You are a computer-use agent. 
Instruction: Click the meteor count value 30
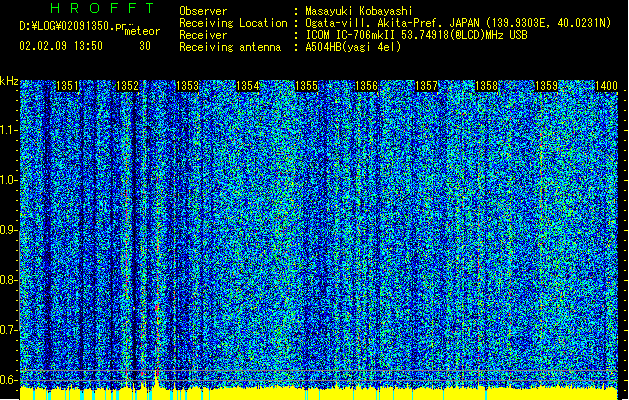coord(145,46)
